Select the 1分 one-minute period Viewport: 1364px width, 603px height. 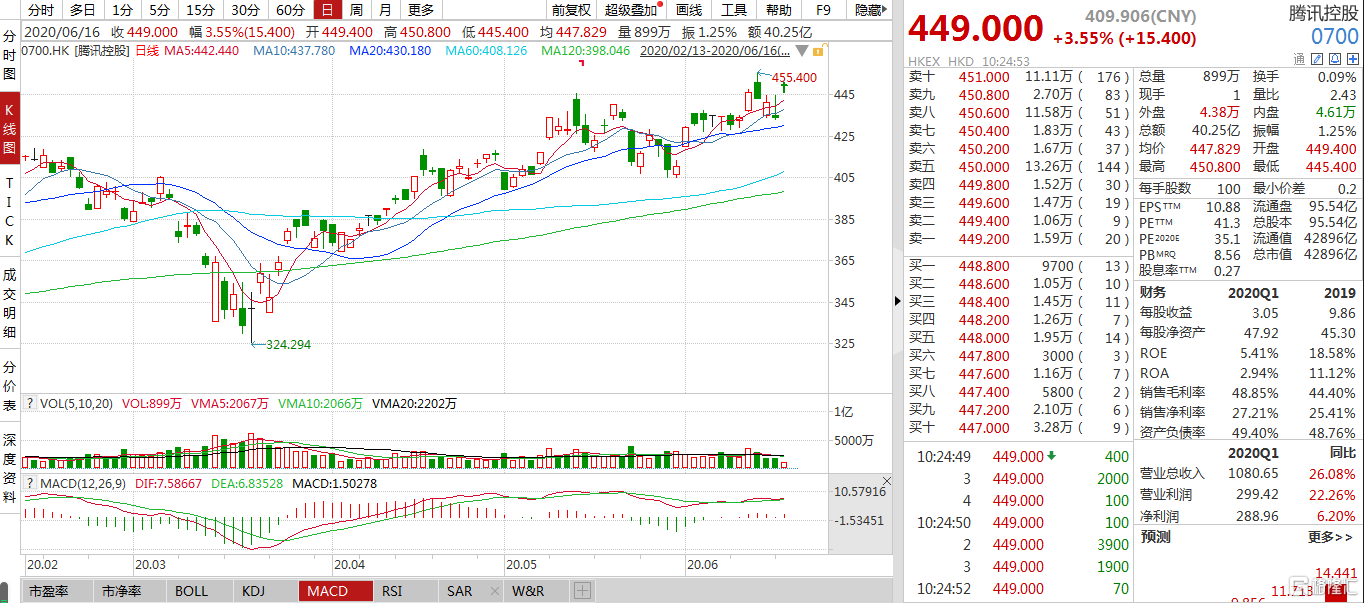(122, 10)
